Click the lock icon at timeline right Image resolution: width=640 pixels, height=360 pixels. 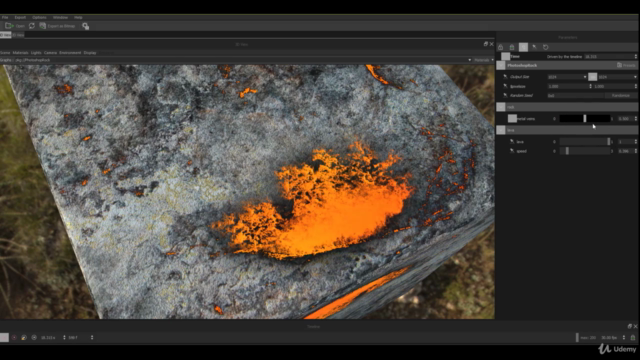(x=633, y=338)
